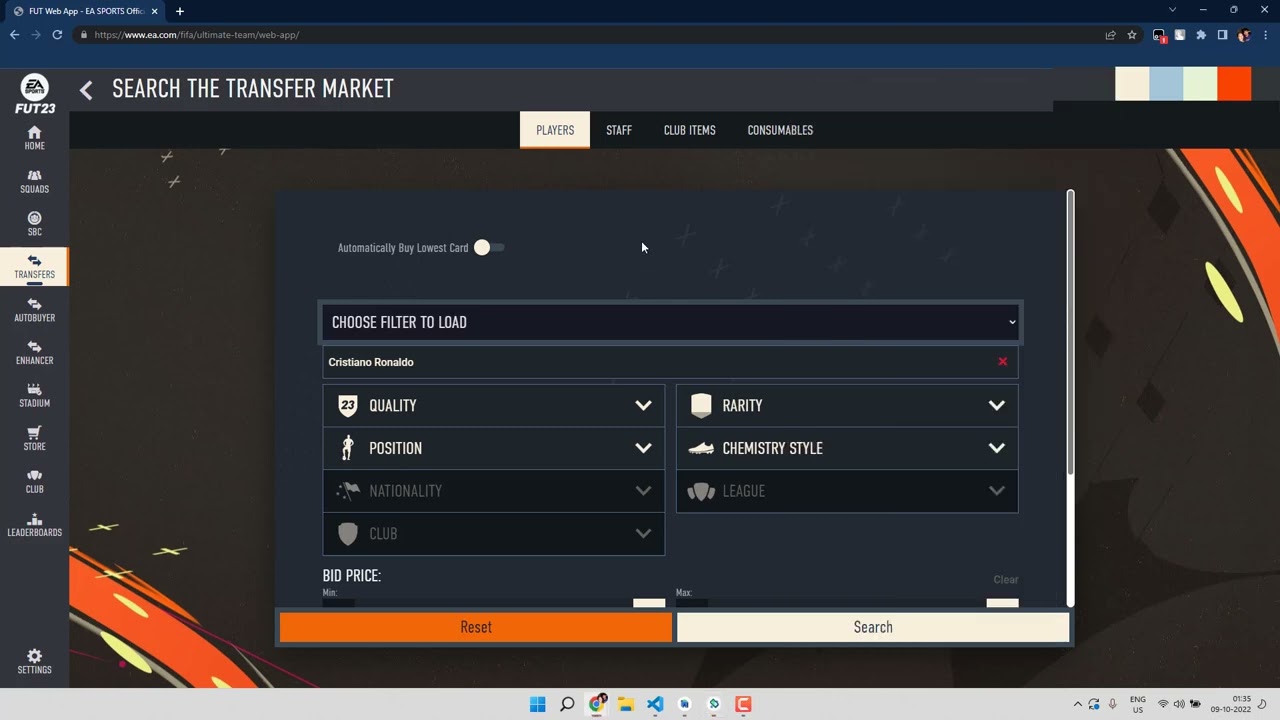Viewport: 1280px width, 720px height.
Task: Open the Squads sidebar section
Action: tap(34, 181)
